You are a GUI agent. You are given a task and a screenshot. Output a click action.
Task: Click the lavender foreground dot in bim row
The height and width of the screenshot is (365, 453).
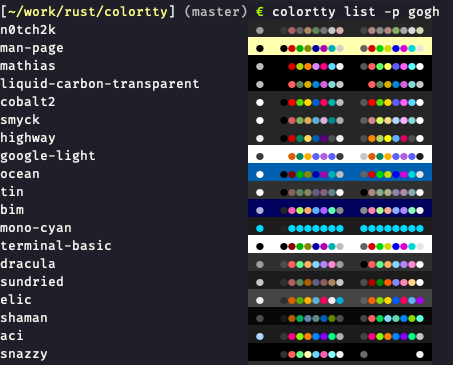260,210
